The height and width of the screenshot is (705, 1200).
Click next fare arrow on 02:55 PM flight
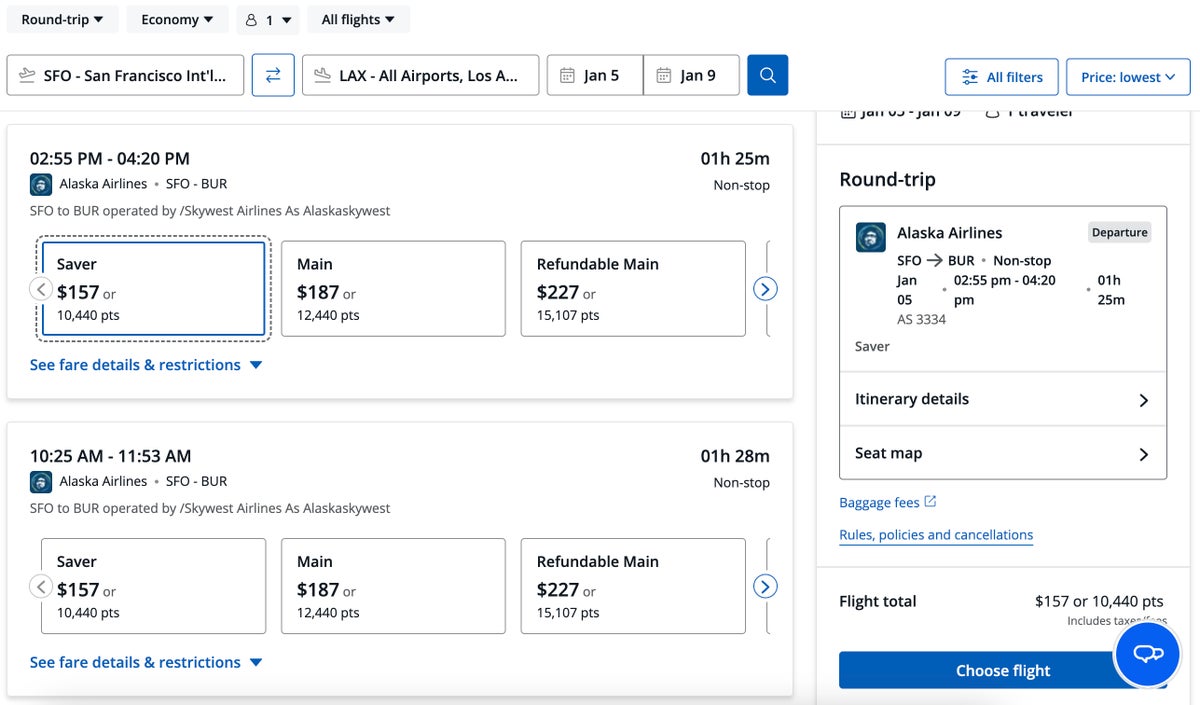tap(765, 289)
